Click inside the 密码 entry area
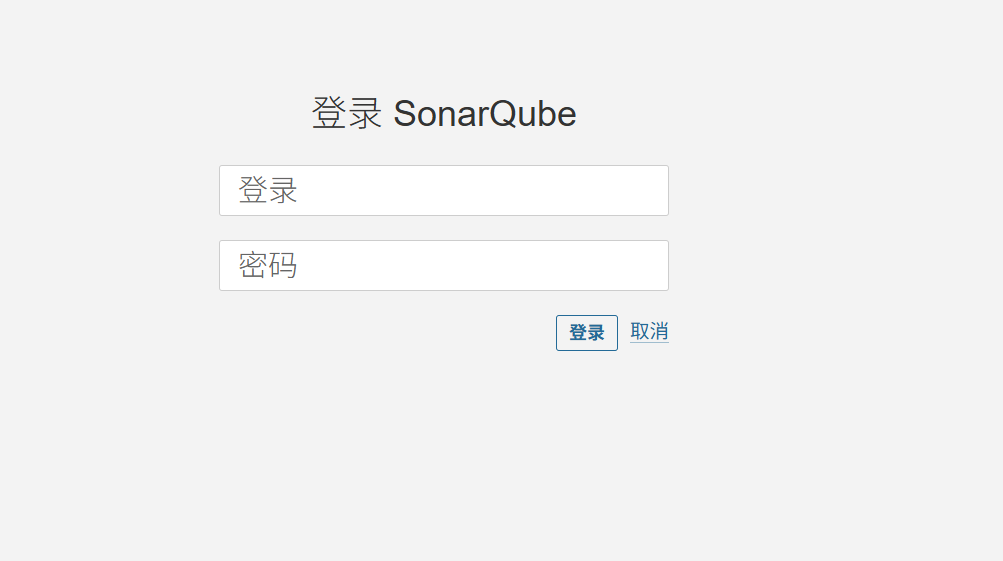Viewport: 1003px width, 561px height. [443, 265]
